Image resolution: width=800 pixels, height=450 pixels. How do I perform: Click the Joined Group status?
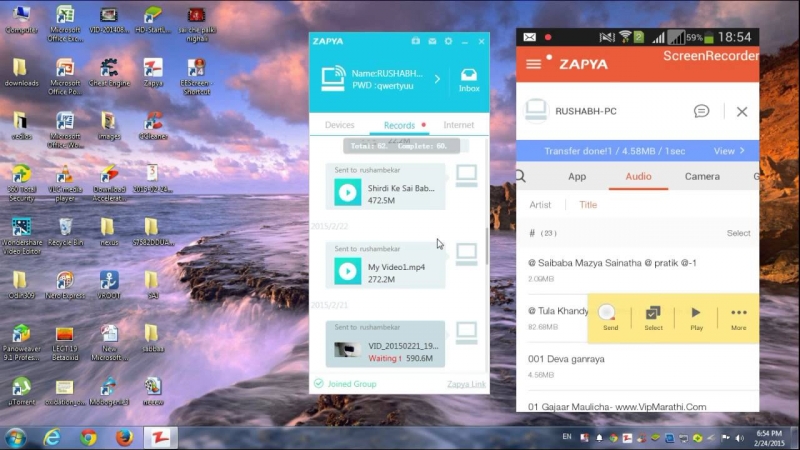[x=345, y=384]
